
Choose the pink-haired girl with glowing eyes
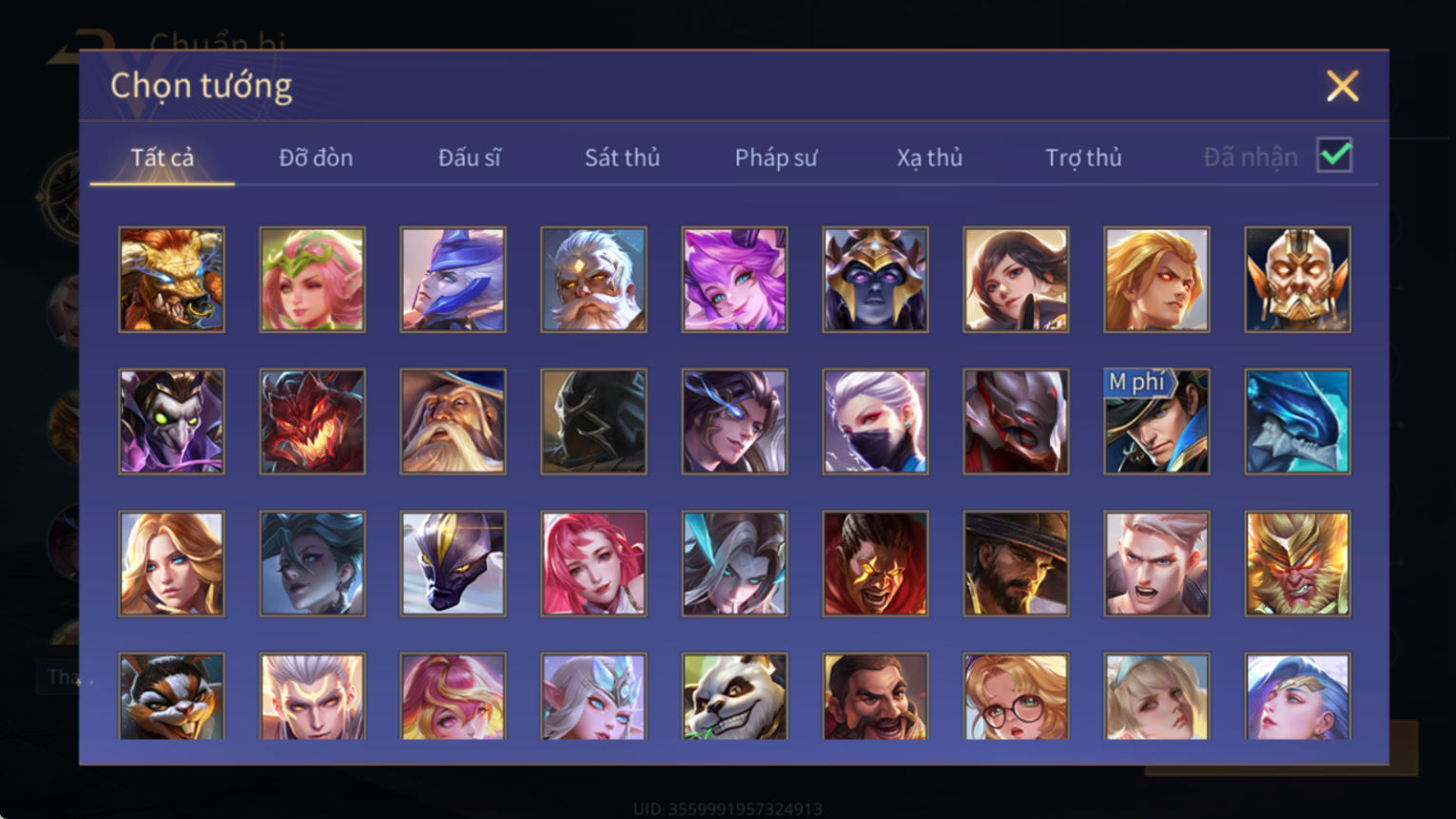click(734, 280)
